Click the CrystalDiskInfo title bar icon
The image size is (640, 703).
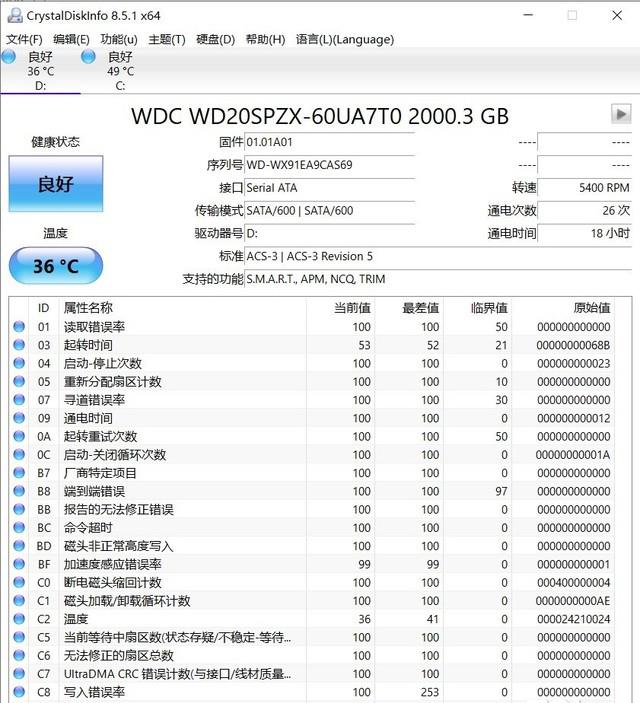(x=15, y=16)
